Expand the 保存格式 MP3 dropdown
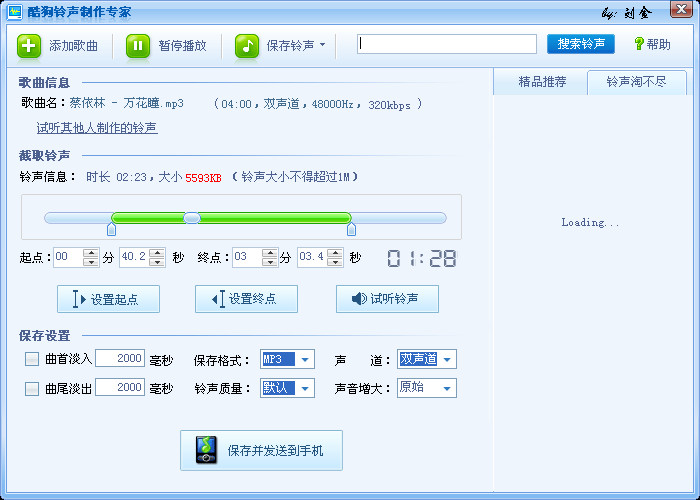This screenshot has width=700, height=500. click(x=305, y=359)
